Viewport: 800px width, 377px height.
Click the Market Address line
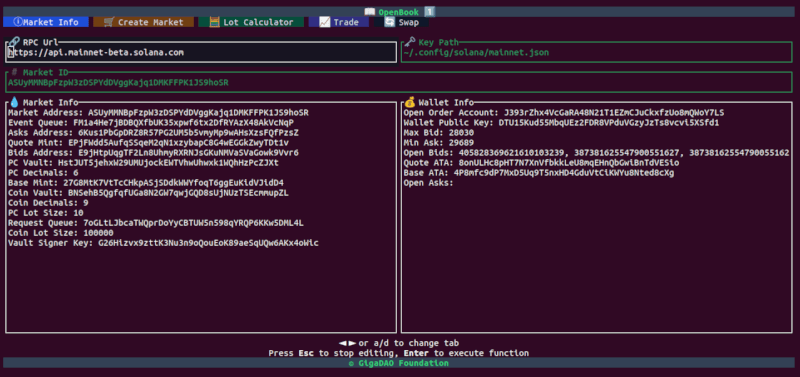158,112
